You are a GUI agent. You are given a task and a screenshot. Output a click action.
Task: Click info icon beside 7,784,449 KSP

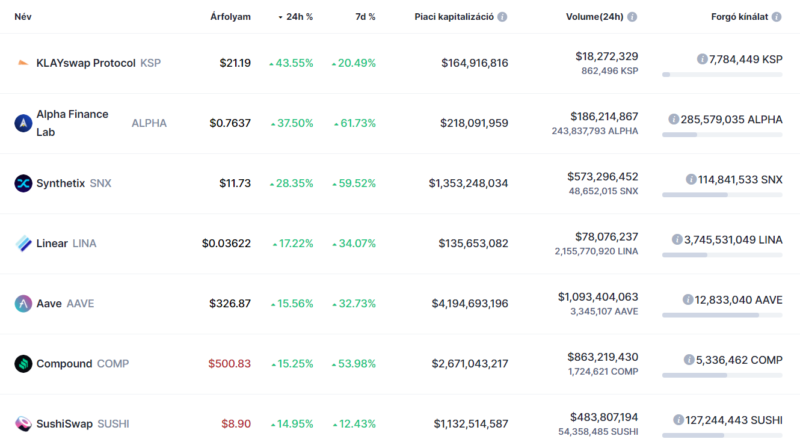coord(702,59)
